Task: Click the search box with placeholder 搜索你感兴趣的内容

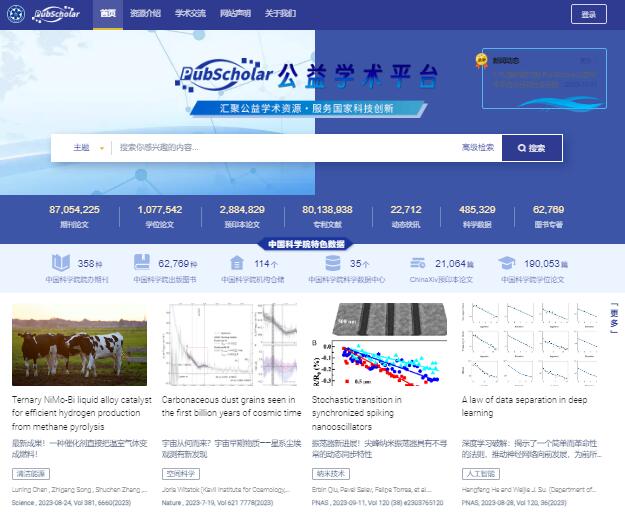Action: pos(285,148)
